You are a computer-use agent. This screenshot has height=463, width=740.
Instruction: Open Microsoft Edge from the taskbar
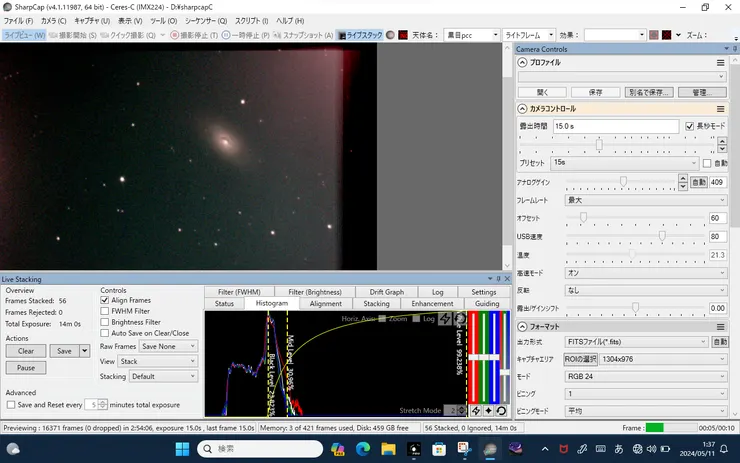[362, 448]
